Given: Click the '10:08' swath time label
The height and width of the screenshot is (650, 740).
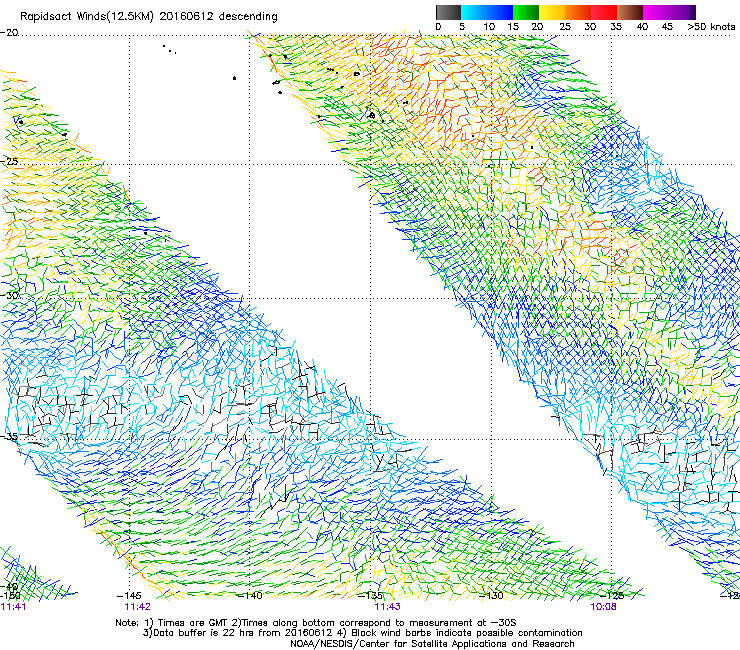Looking at the screenshot, I should pos(604,607).
